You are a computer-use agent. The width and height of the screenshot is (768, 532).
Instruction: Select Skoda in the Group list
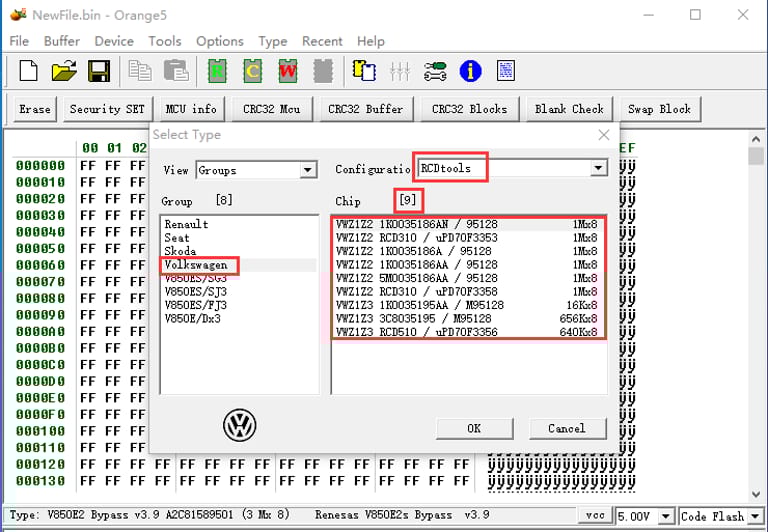coord(180,251)
